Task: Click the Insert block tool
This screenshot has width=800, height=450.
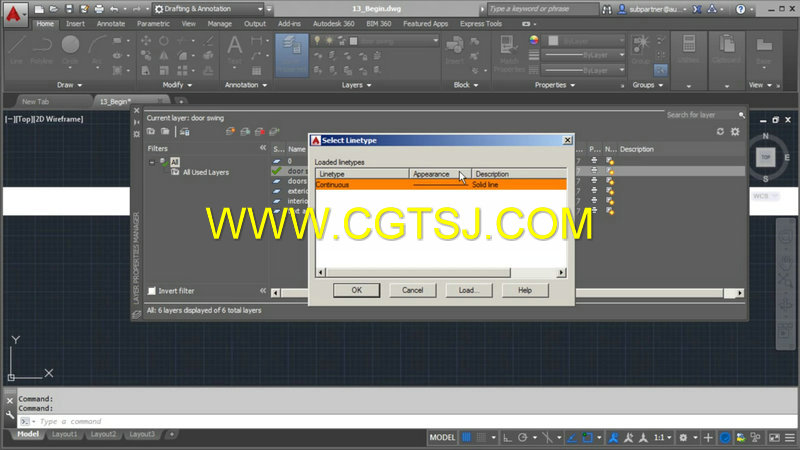Action: pos(454,51)
